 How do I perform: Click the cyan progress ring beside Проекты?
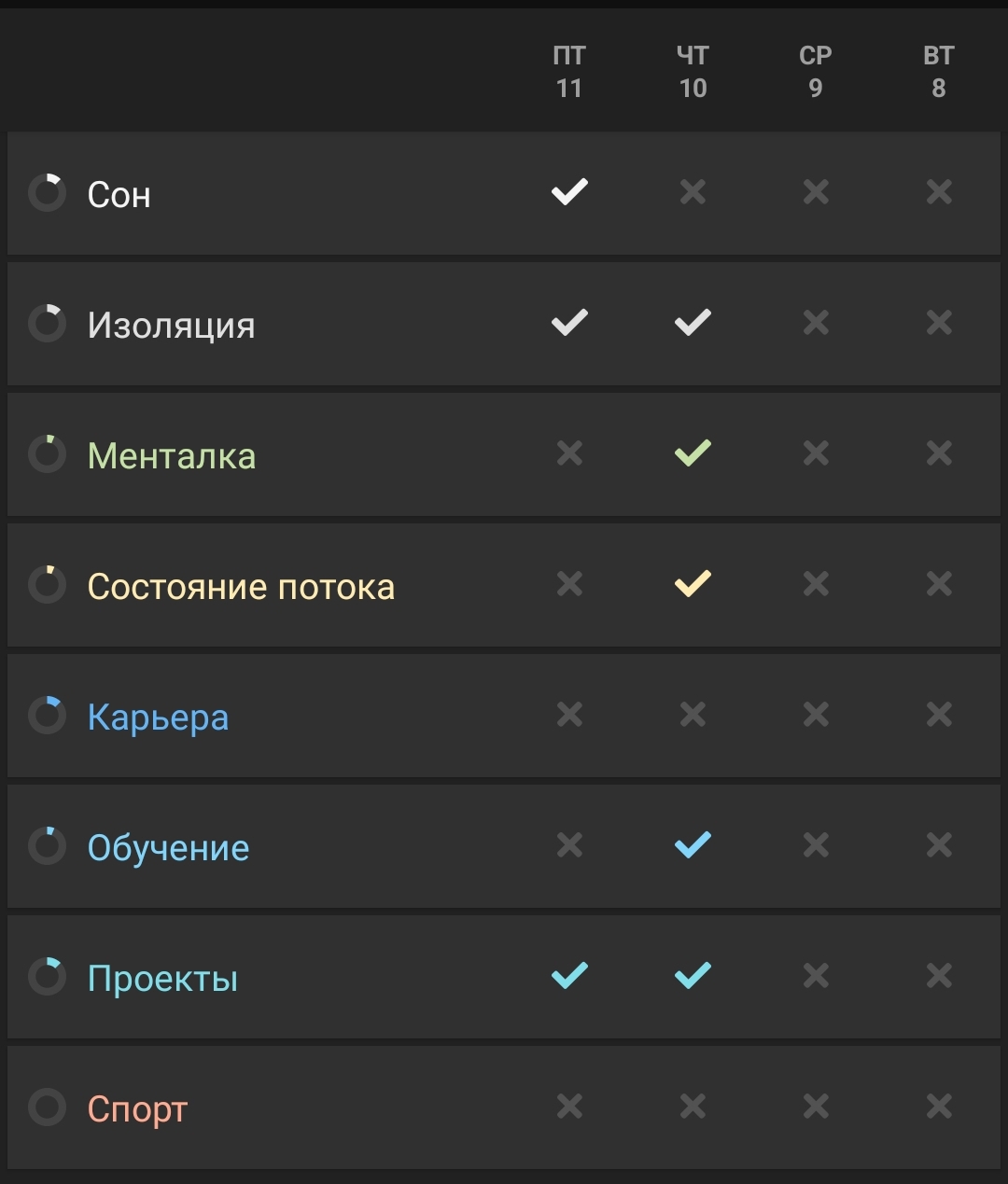click(x=47, y=977)
